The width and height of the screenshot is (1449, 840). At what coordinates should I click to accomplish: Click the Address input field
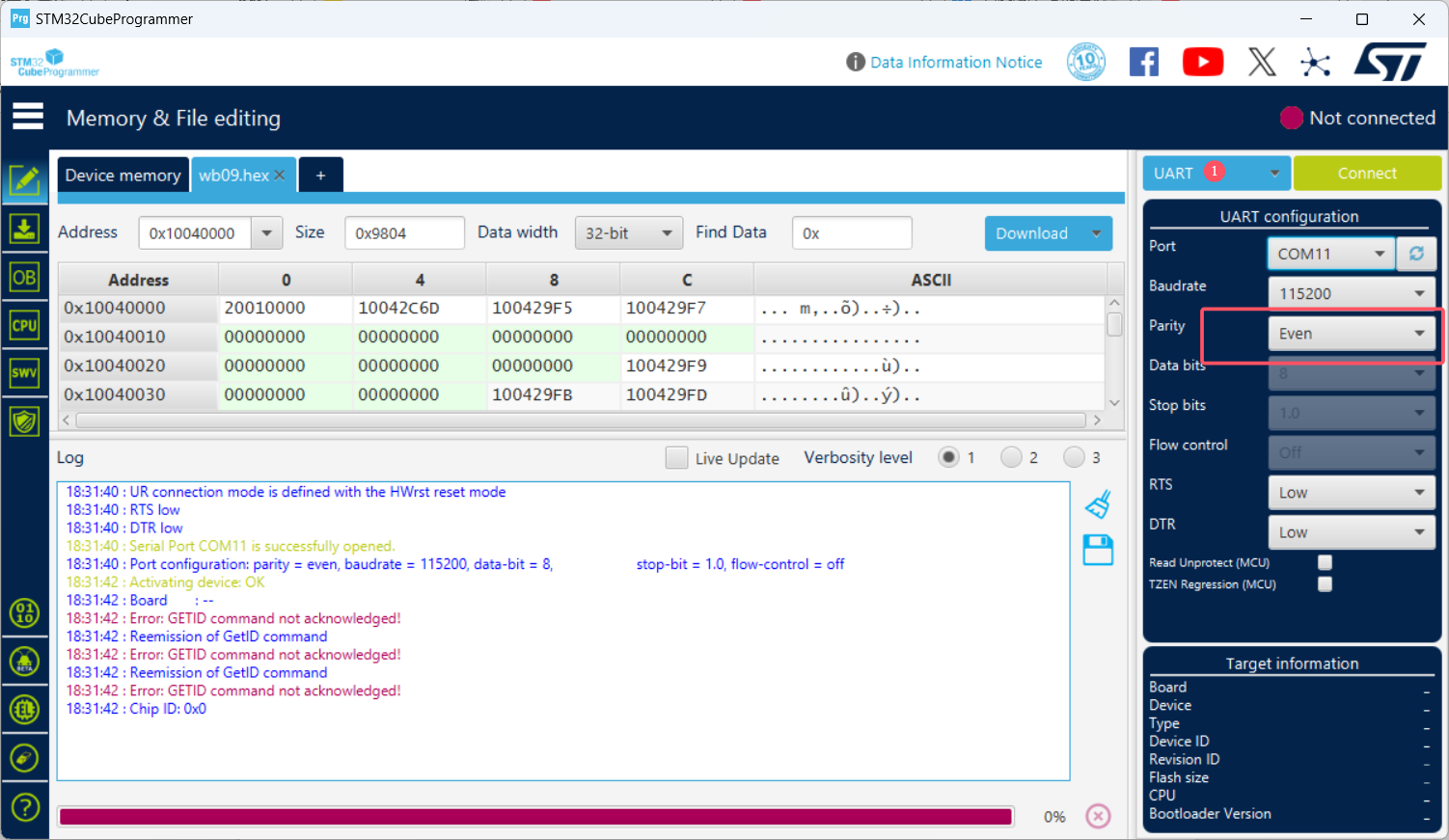pyautogui.click(x=195, y=232)
